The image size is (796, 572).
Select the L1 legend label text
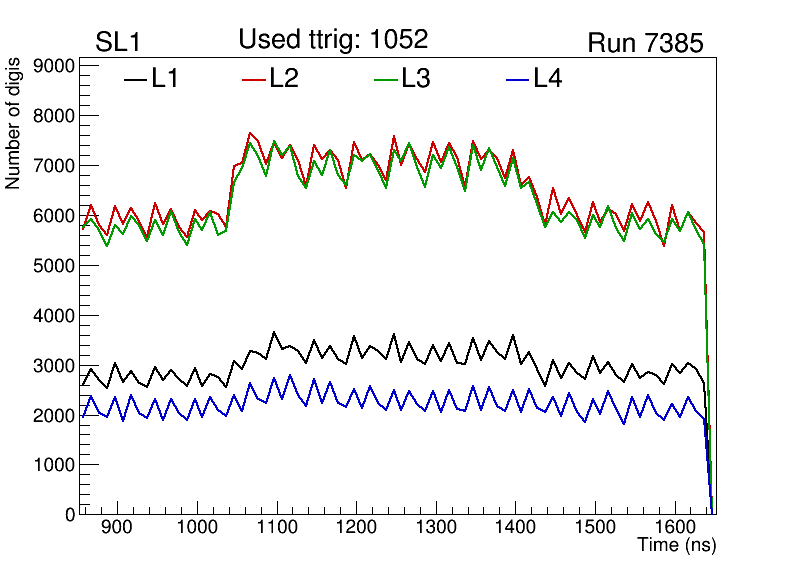(165, 79)
